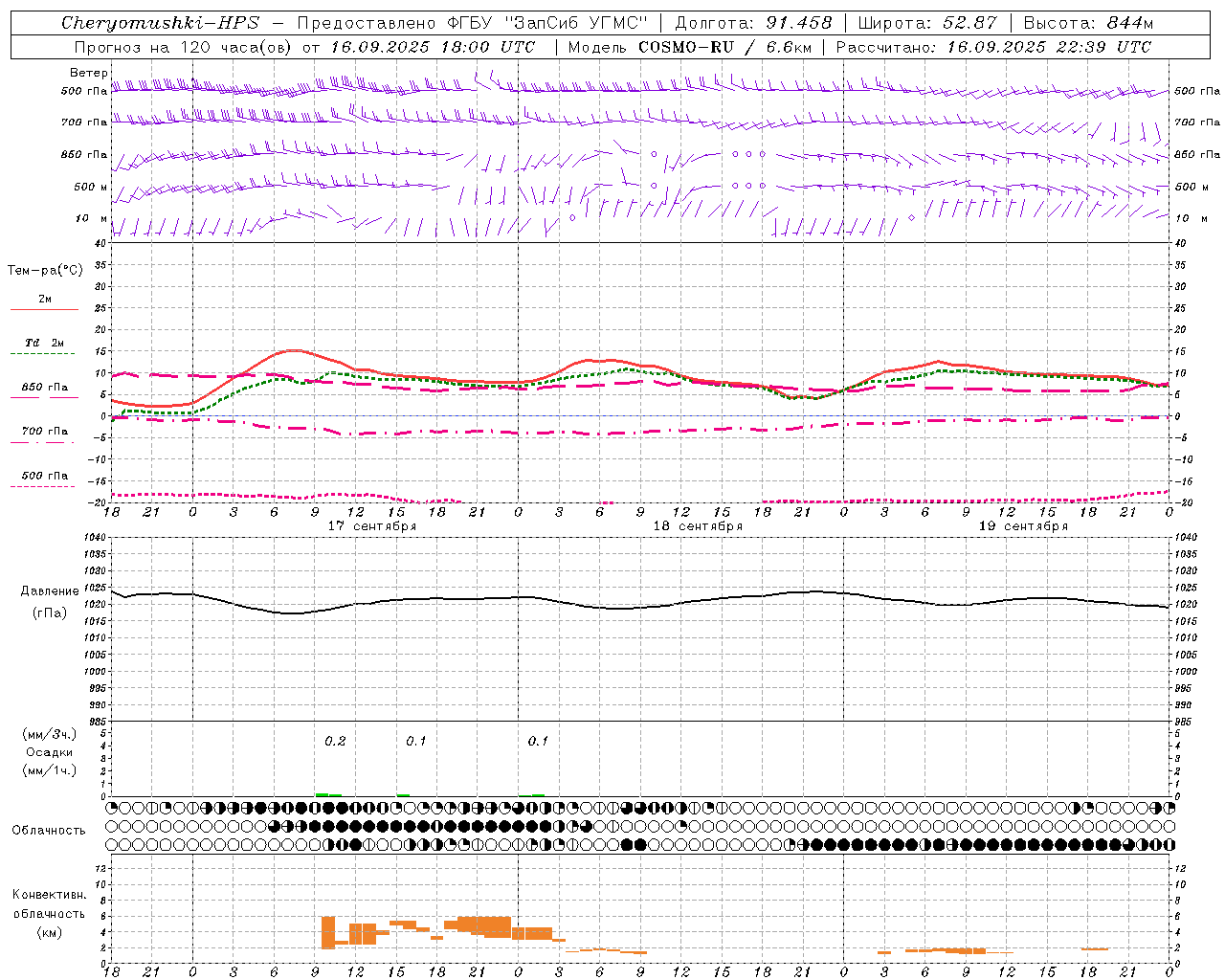
Task: Select the 19 сентября date label
Action: tap(1023, 526)
